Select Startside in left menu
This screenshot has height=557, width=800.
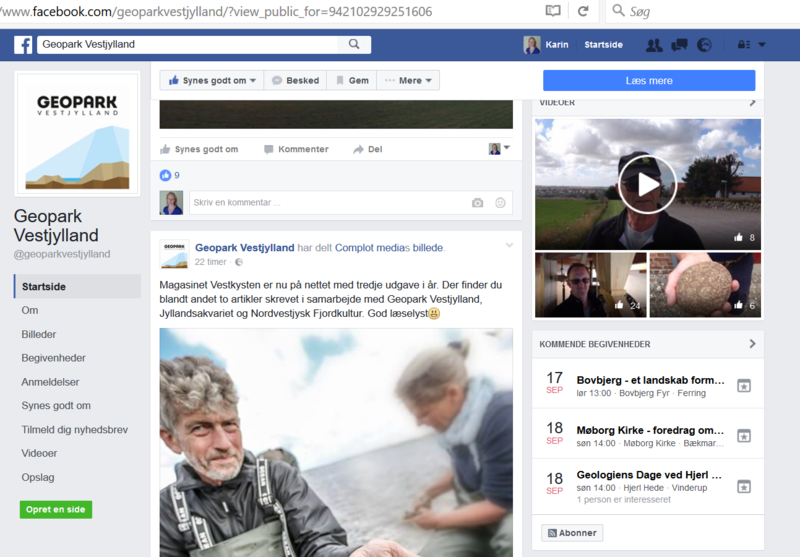point(77,287)
